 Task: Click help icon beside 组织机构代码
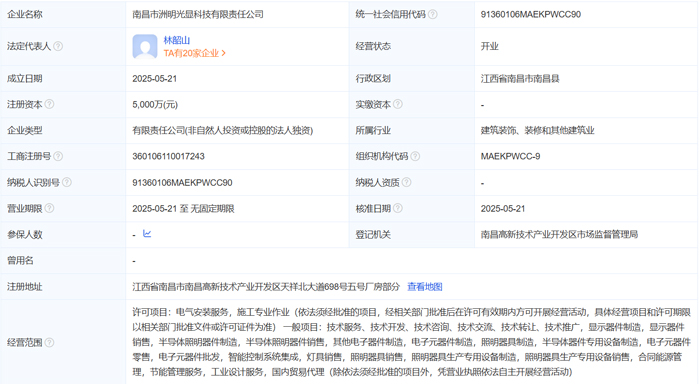[x=415, y=156]
